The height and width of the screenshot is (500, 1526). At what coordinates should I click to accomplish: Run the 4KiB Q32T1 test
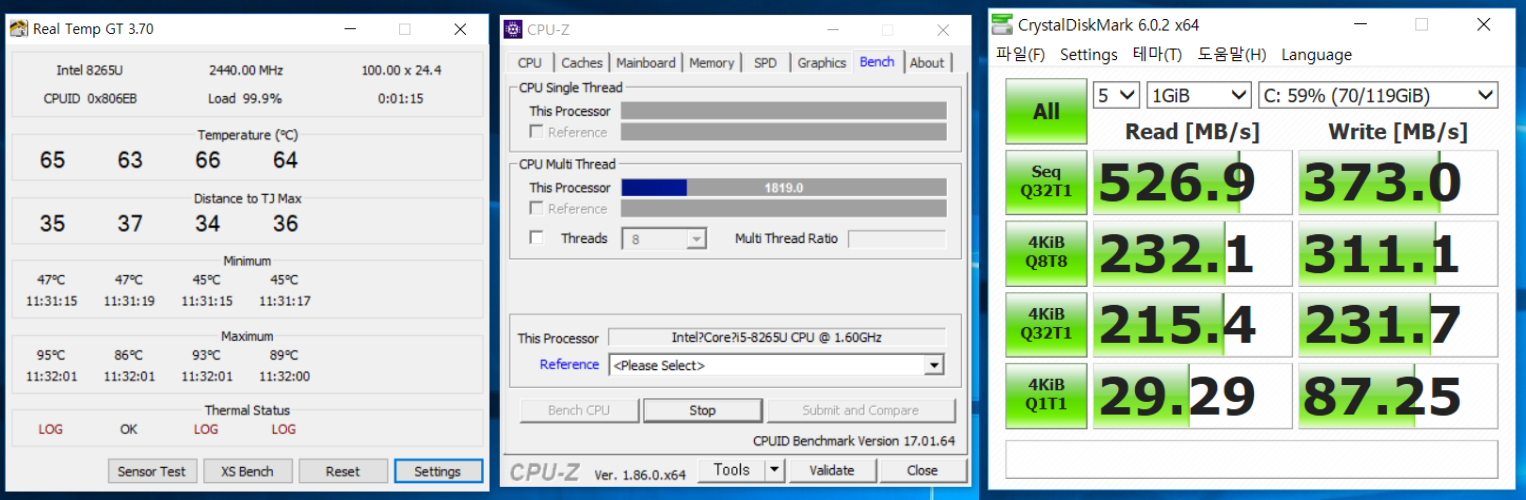click(1046, 324)
